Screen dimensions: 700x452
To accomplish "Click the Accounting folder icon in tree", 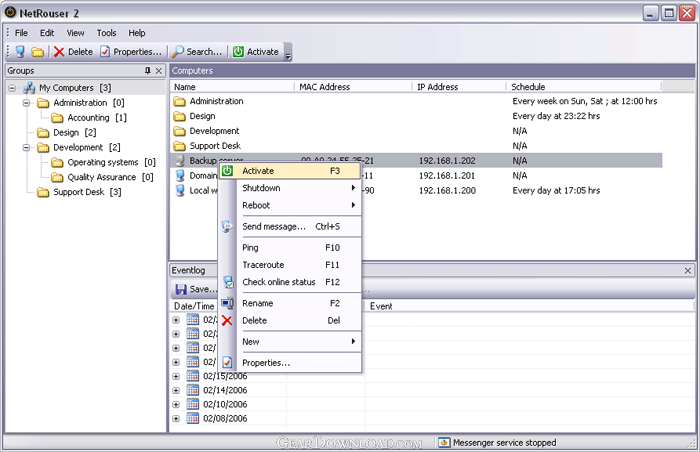I will point(57,118).
